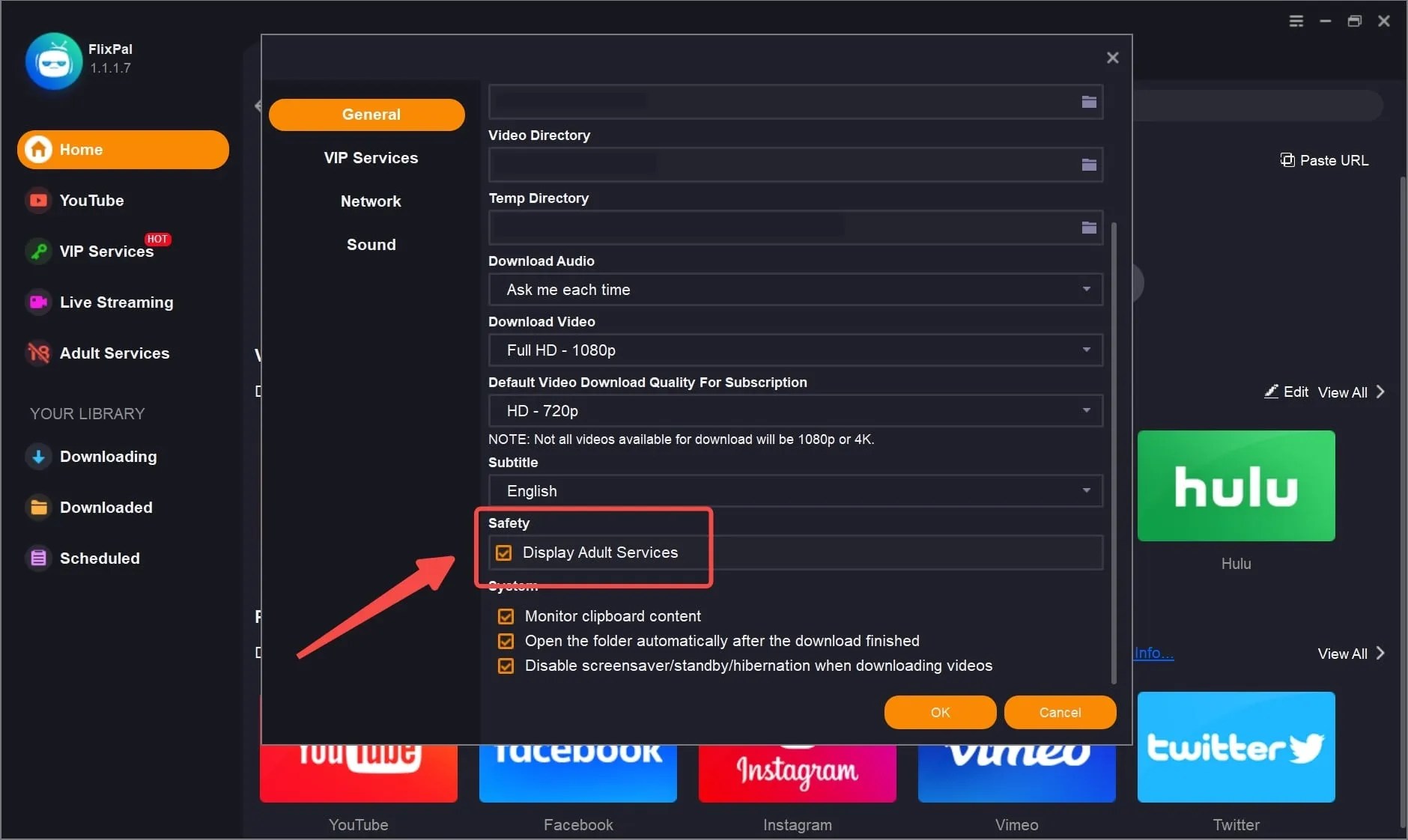Image resolution: width=1408 pixels, height=840 pixels.
Task: Click the Paste URL button
Action: pyautogui.click(x=1324, y=160)
